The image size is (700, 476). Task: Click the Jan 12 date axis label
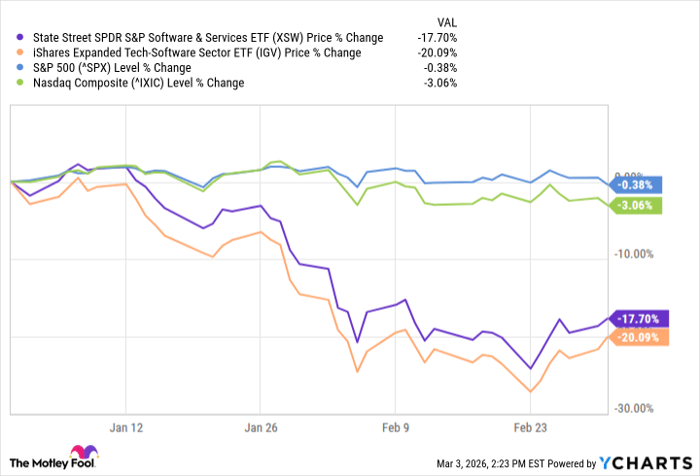coord(127,424)
